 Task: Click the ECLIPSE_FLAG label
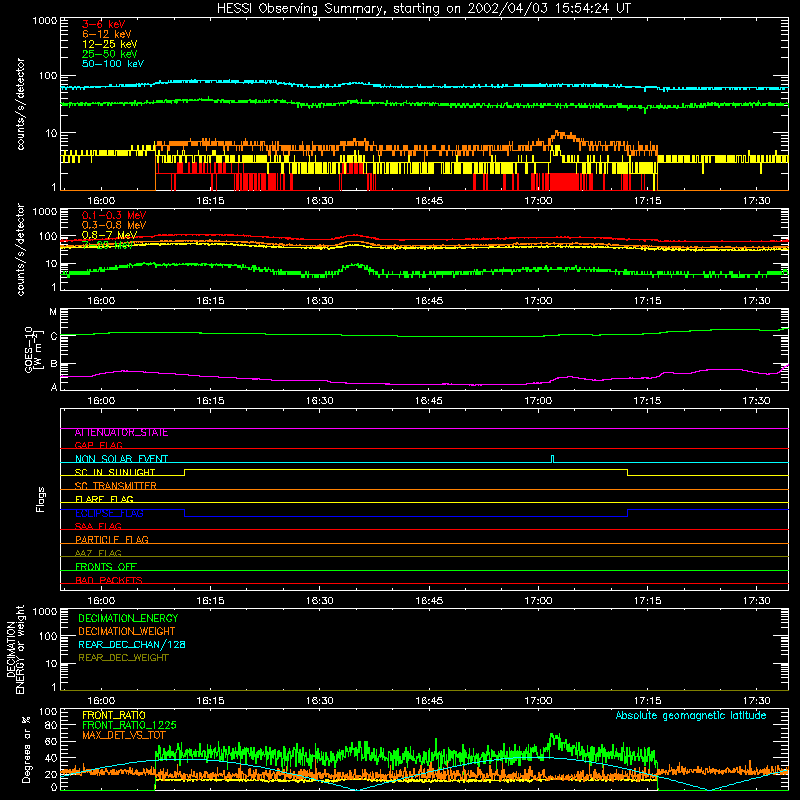coord(109,513)
